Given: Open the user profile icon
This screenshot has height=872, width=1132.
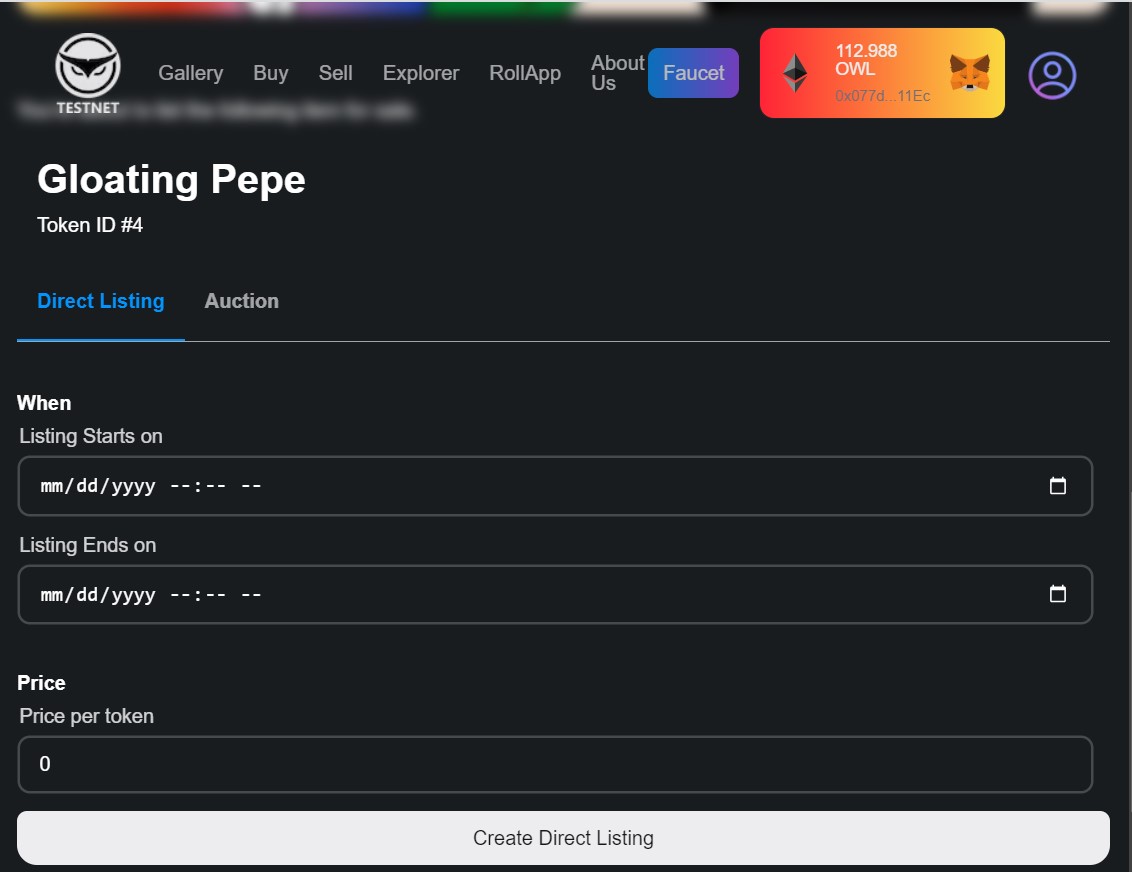Looking at the screenshot, I should coord(1052,75).
